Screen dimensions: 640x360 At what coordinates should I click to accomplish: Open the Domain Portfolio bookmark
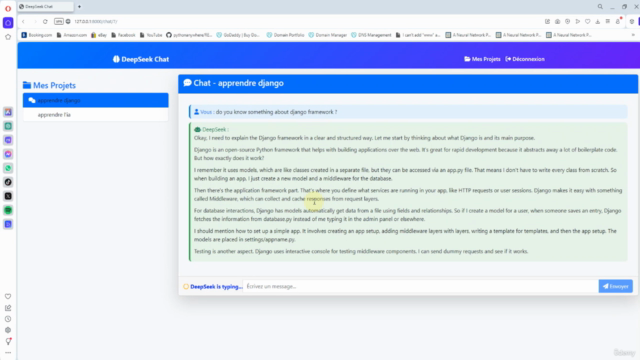pyautogui.click(x=285, y=35)
